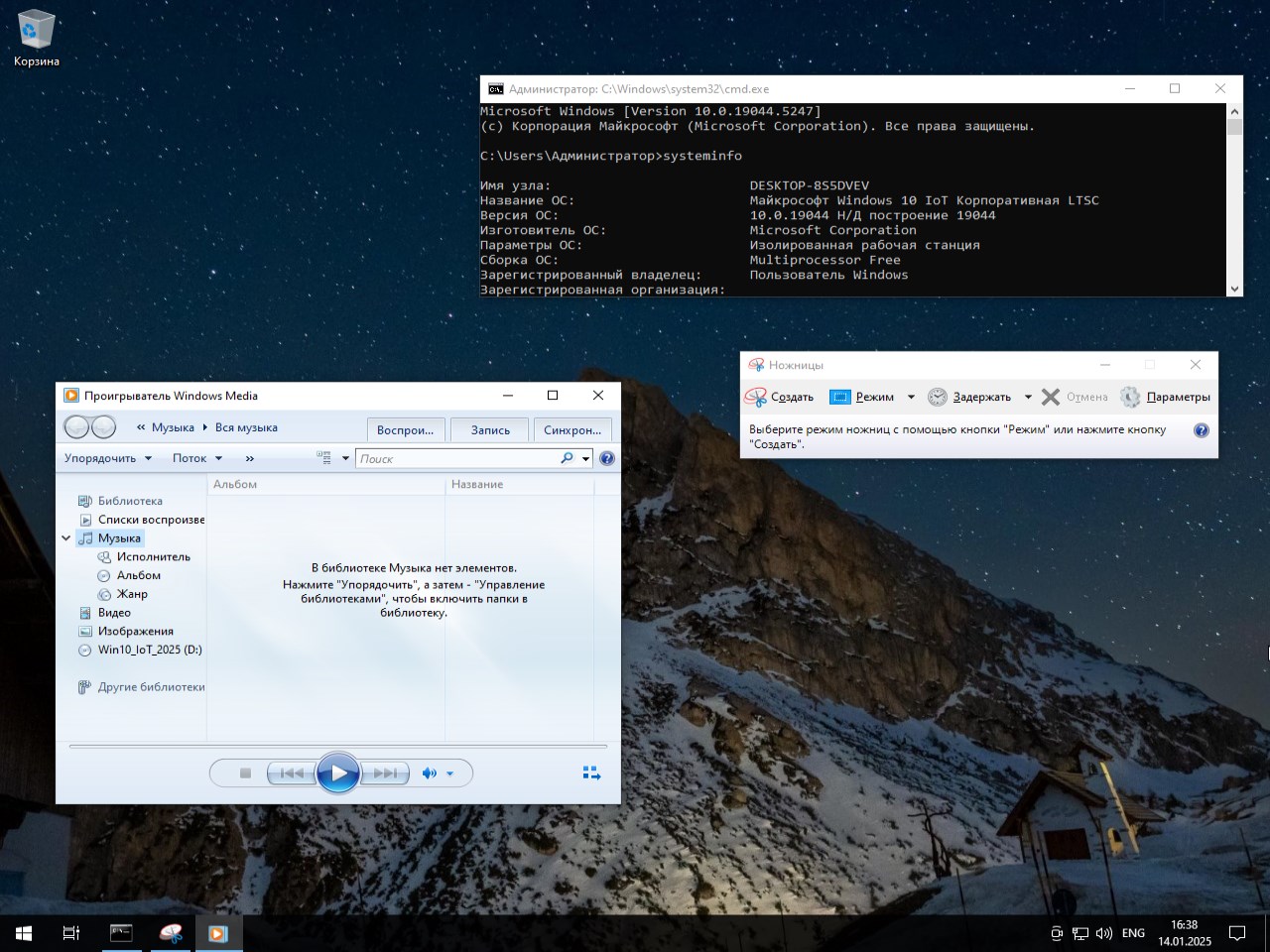Image resolution: width=1270 pixels, height=952 pixels.
Task: Open the Синхрон... tab
Action: (572, 430)
